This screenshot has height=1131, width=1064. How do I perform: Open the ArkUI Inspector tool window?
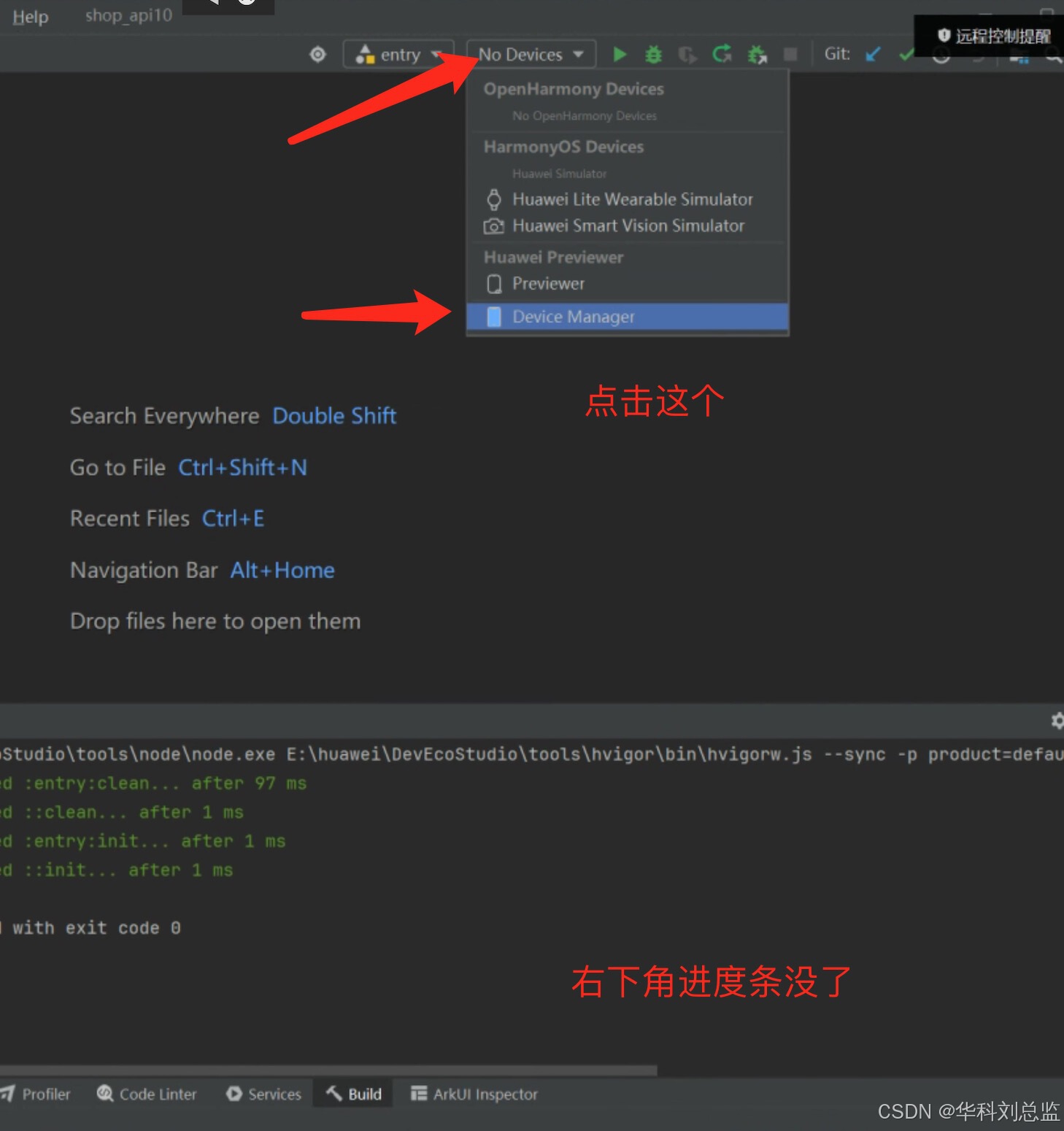(x=474, y=1095)
